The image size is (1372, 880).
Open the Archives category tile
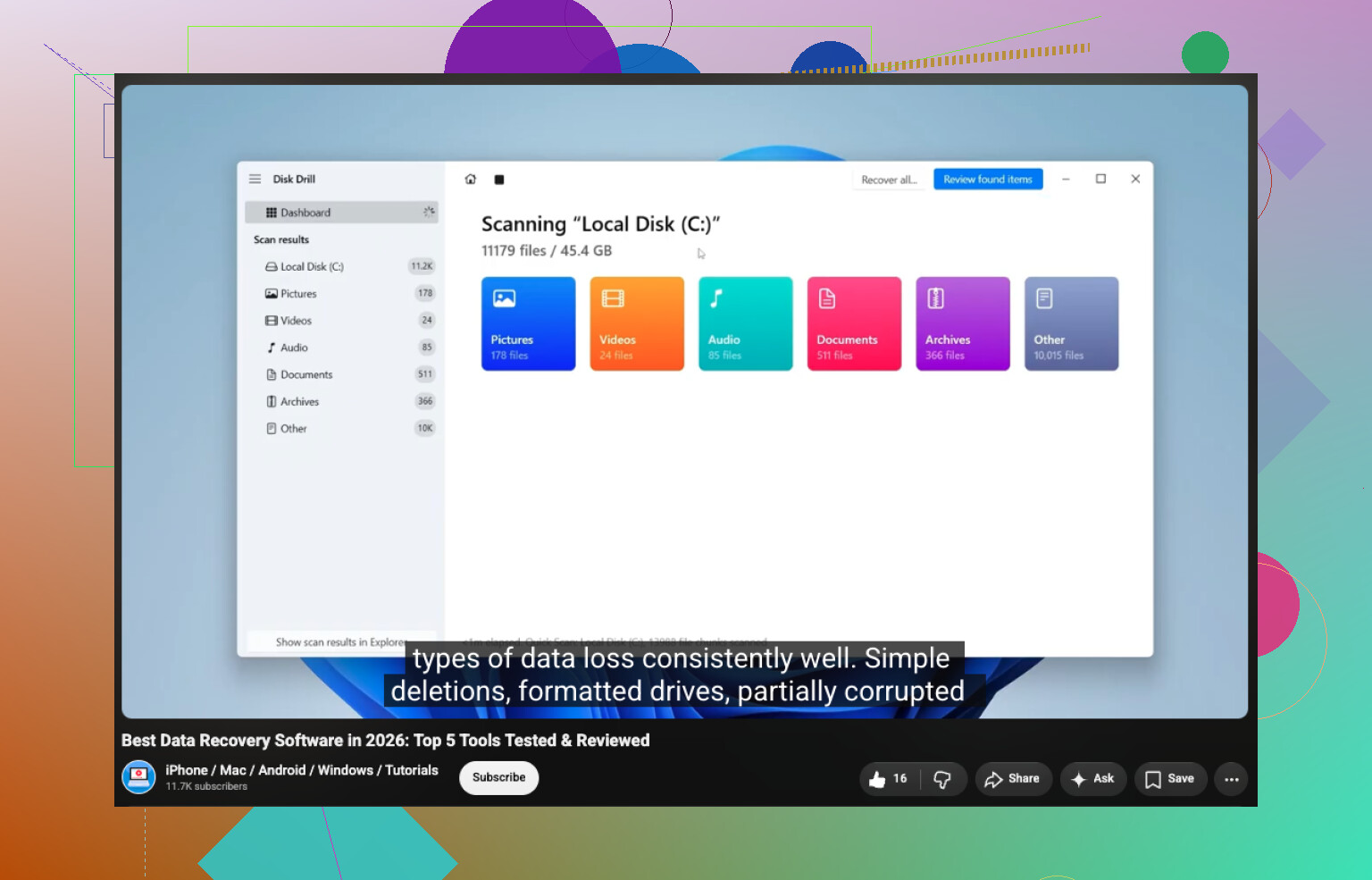pos(963,323)
